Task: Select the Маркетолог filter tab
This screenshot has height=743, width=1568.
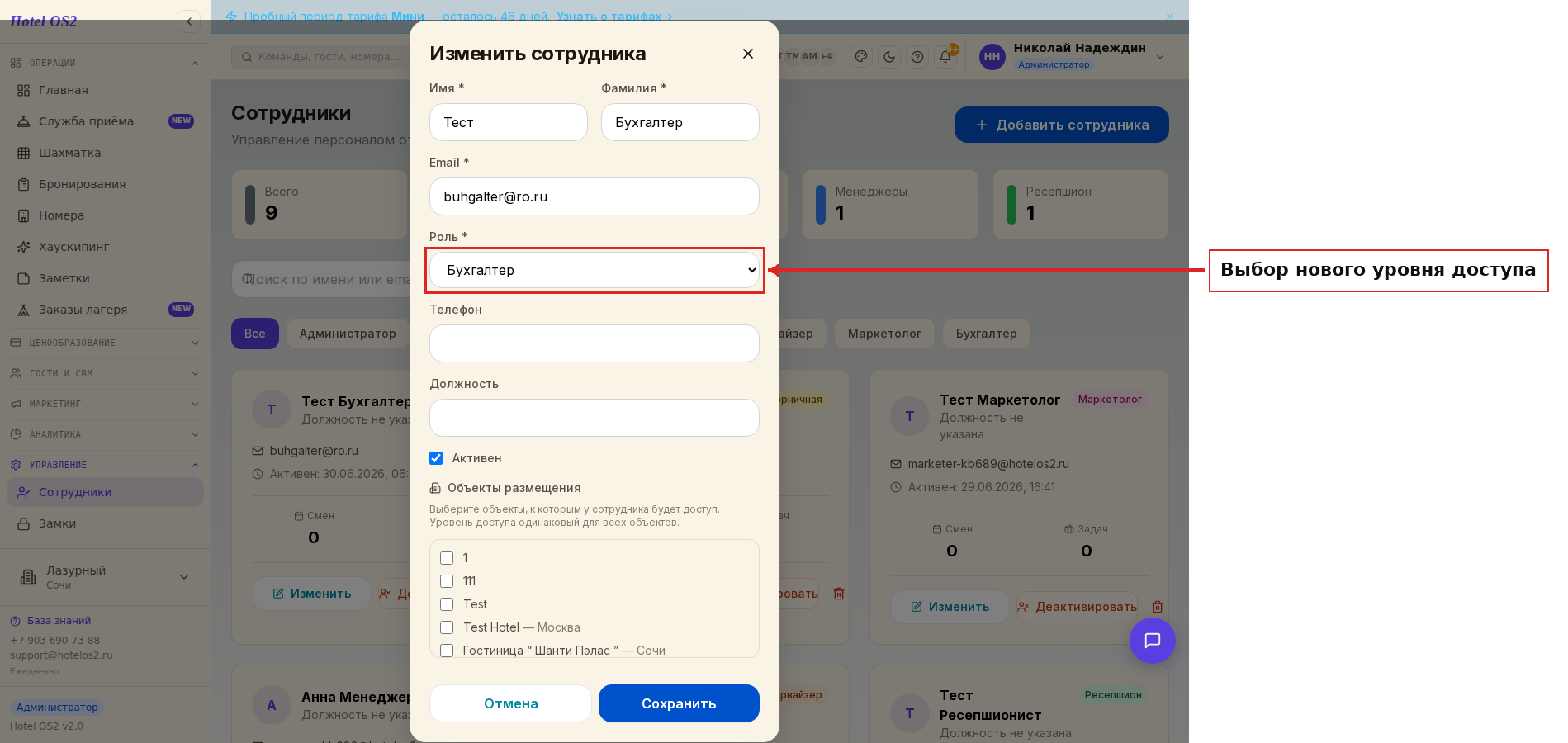Action: (884, 334)
